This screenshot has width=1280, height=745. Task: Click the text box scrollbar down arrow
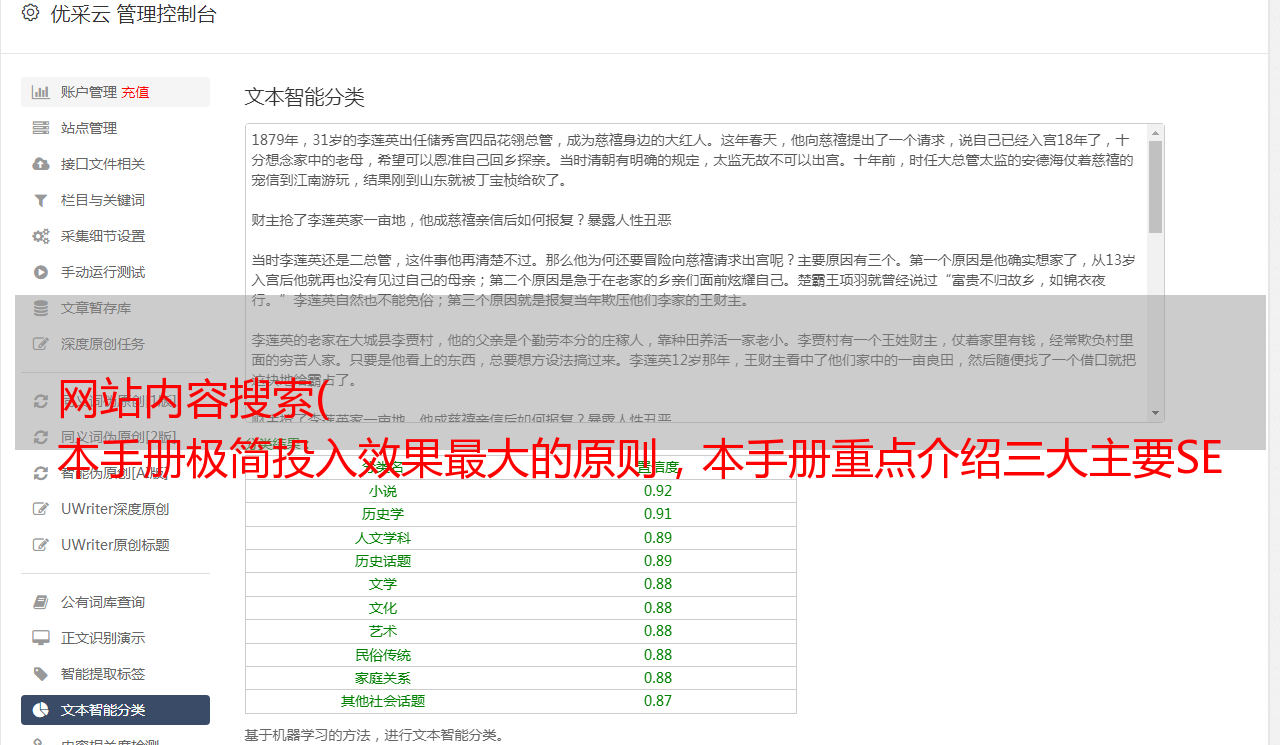point(1155,413)
